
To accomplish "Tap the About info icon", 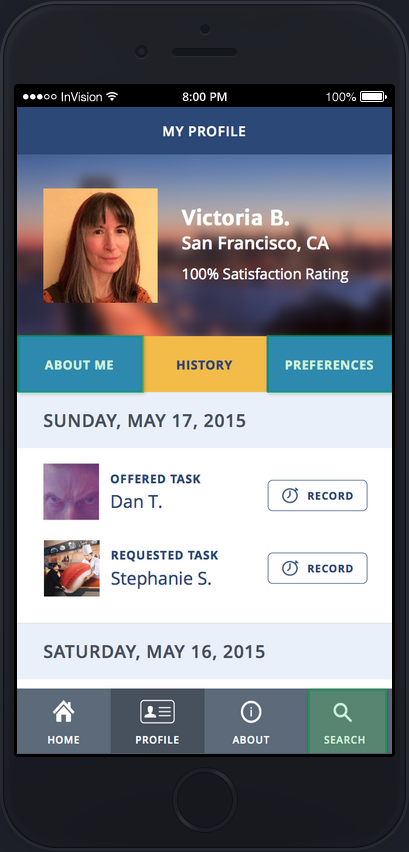I will point(251,712).
